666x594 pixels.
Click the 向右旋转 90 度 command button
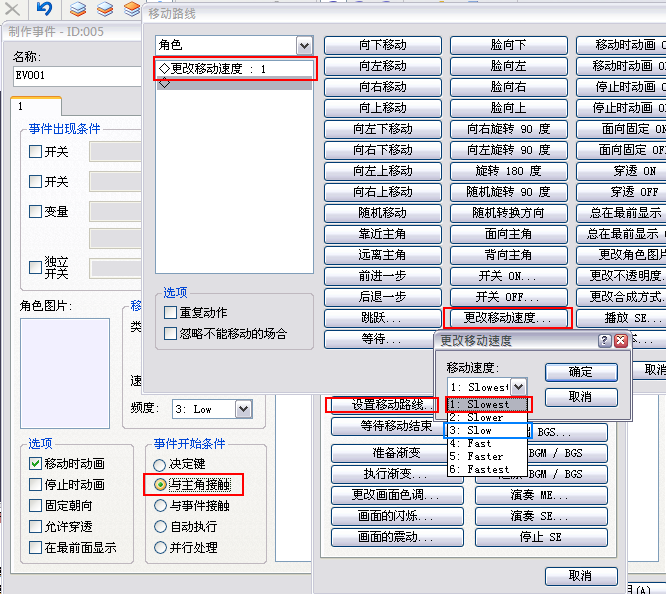tap(508, 129)
